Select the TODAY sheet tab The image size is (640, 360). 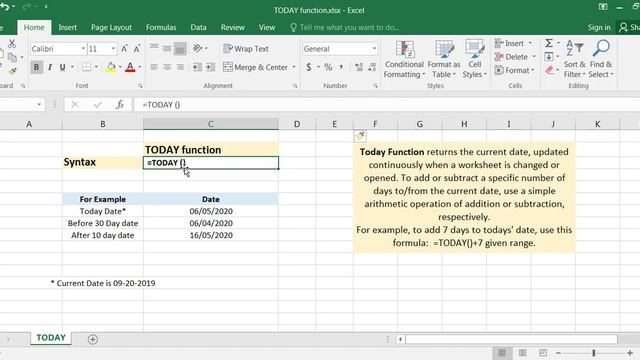(x=51, y=338)
